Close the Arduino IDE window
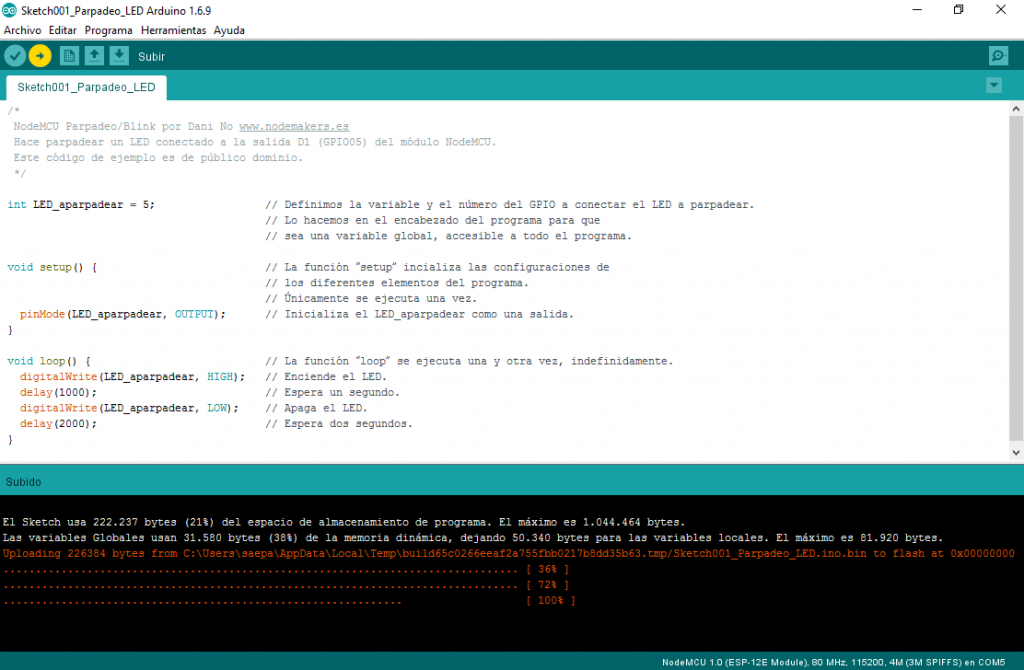1024x670 pixels. tap(1000, 10)
